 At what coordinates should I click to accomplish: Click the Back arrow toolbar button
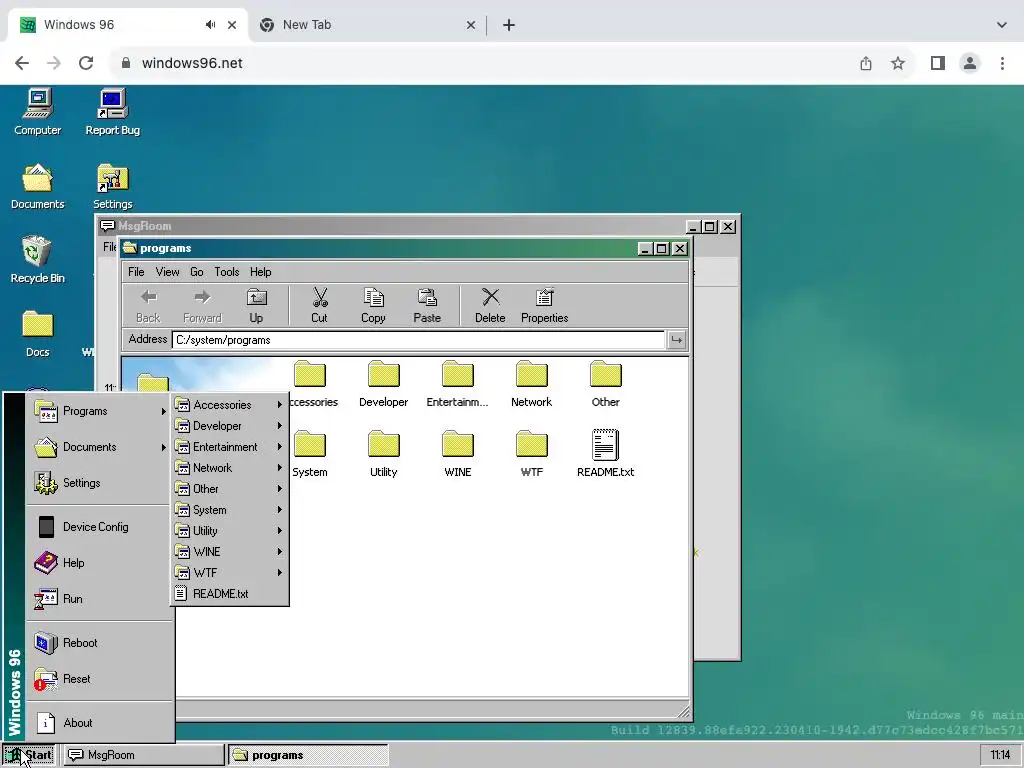coord(148,306)
